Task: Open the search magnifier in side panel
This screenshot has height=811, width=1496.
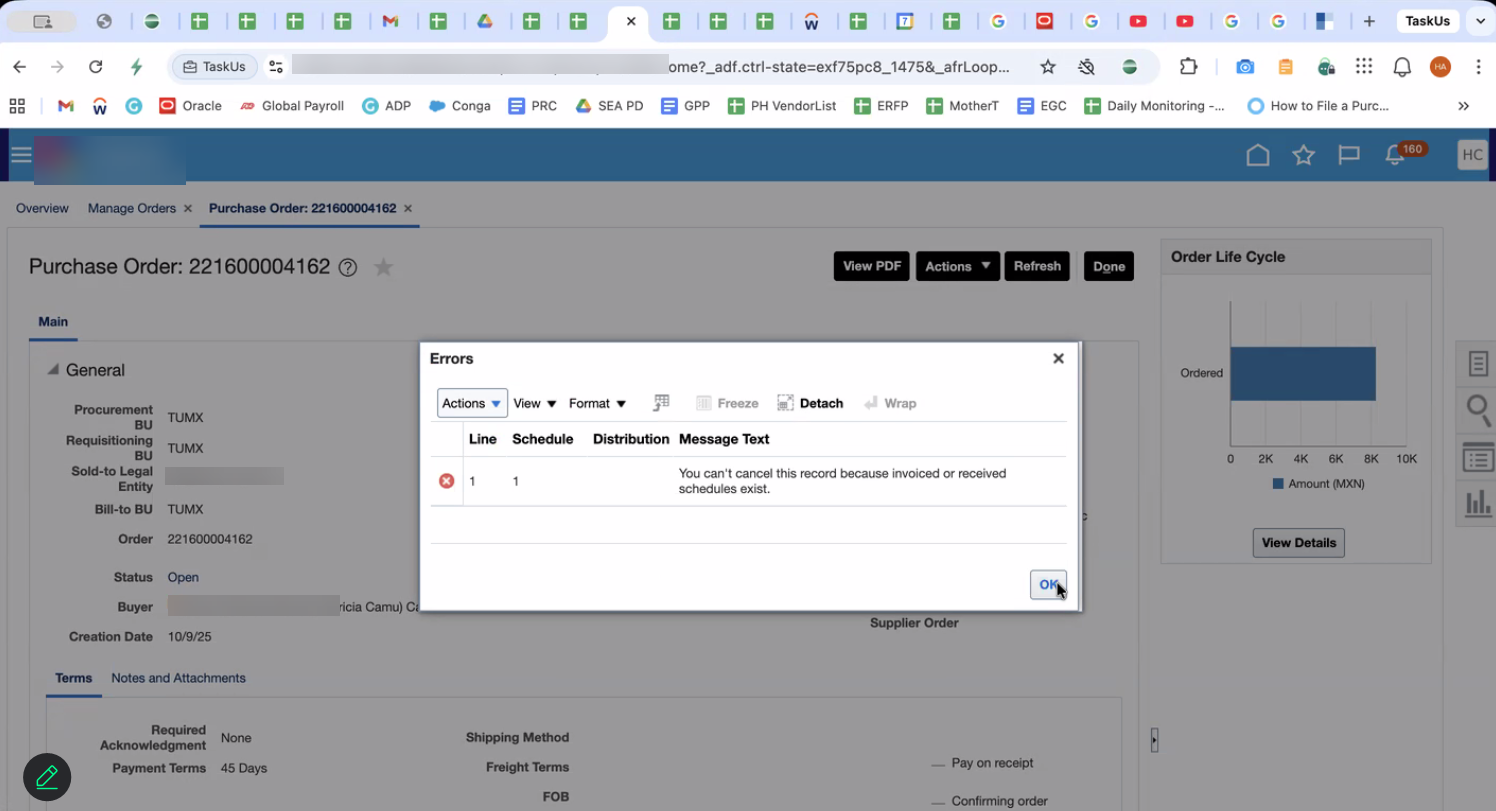Action: coord(1478,409)
